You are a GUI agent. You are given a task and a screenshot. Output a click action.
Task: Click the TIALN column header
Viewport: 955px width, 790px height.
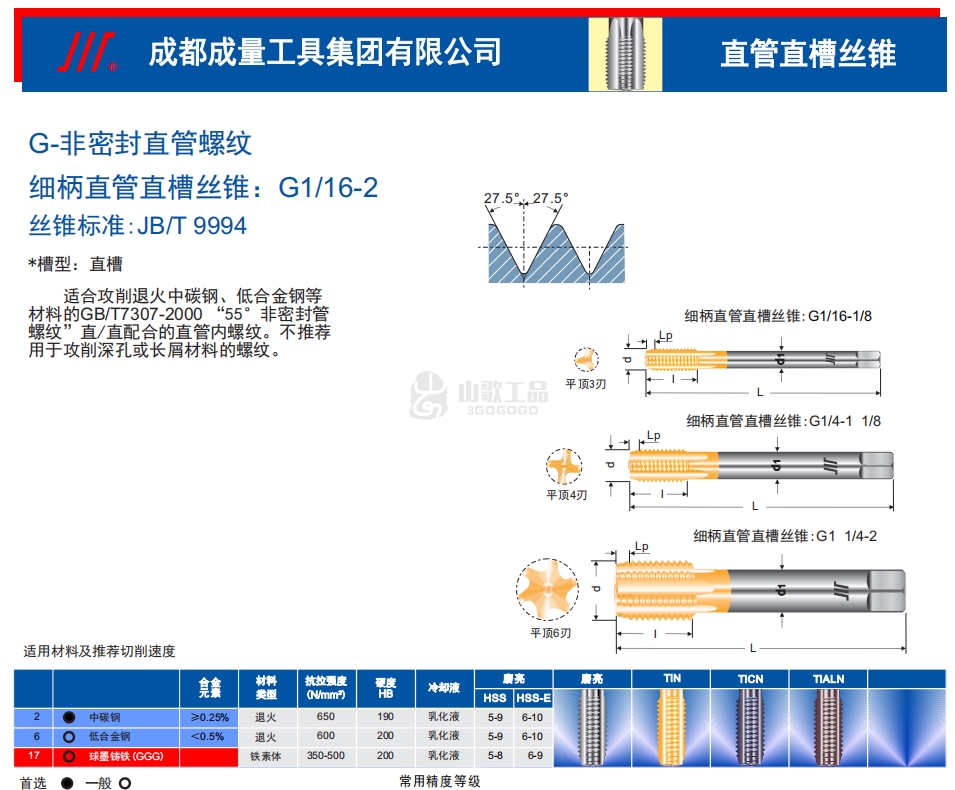coord(828,679)
